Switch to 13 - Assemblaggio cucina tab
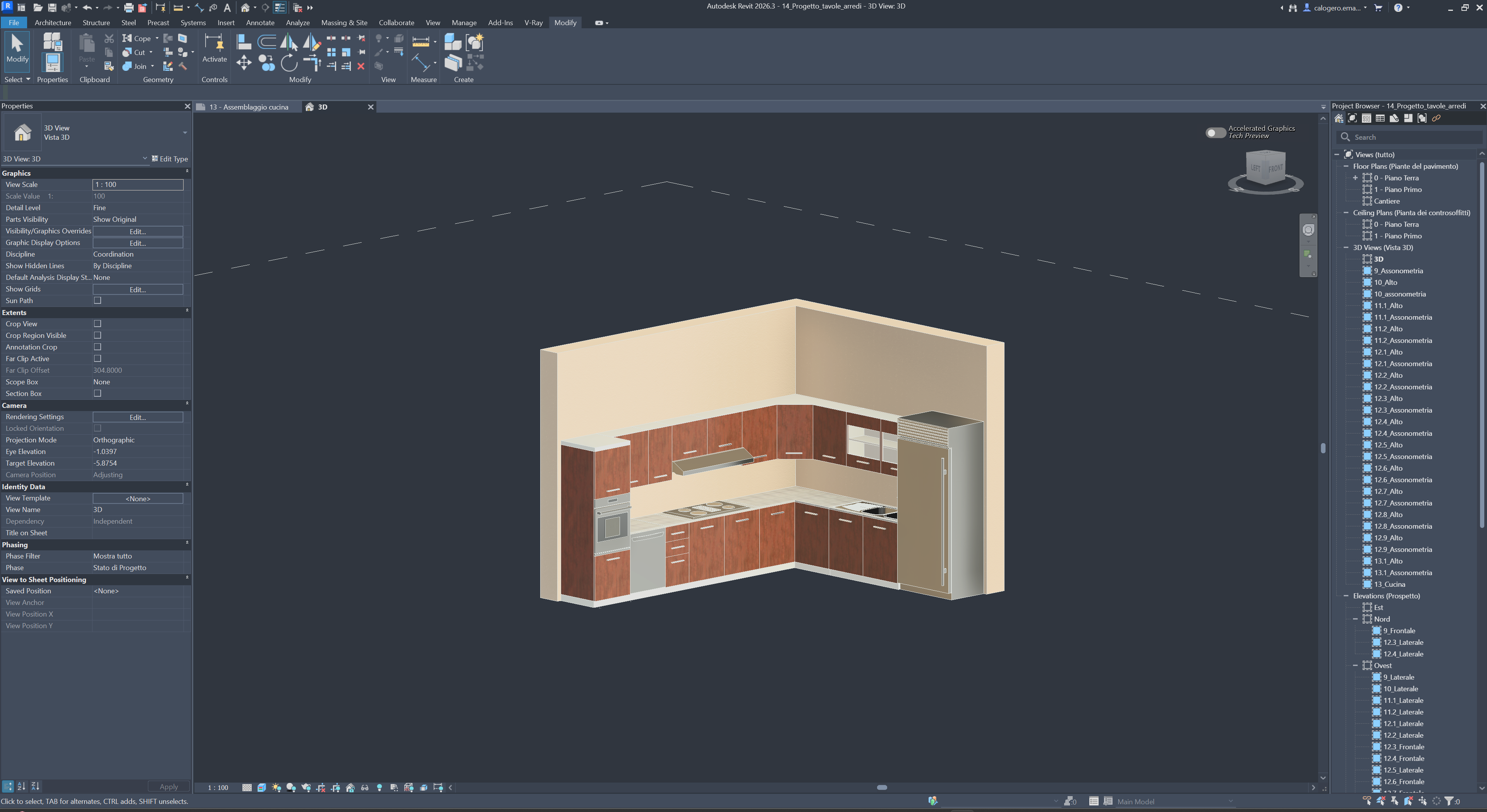This screenshot has width=1487, height=812. [x=248, y=107]
